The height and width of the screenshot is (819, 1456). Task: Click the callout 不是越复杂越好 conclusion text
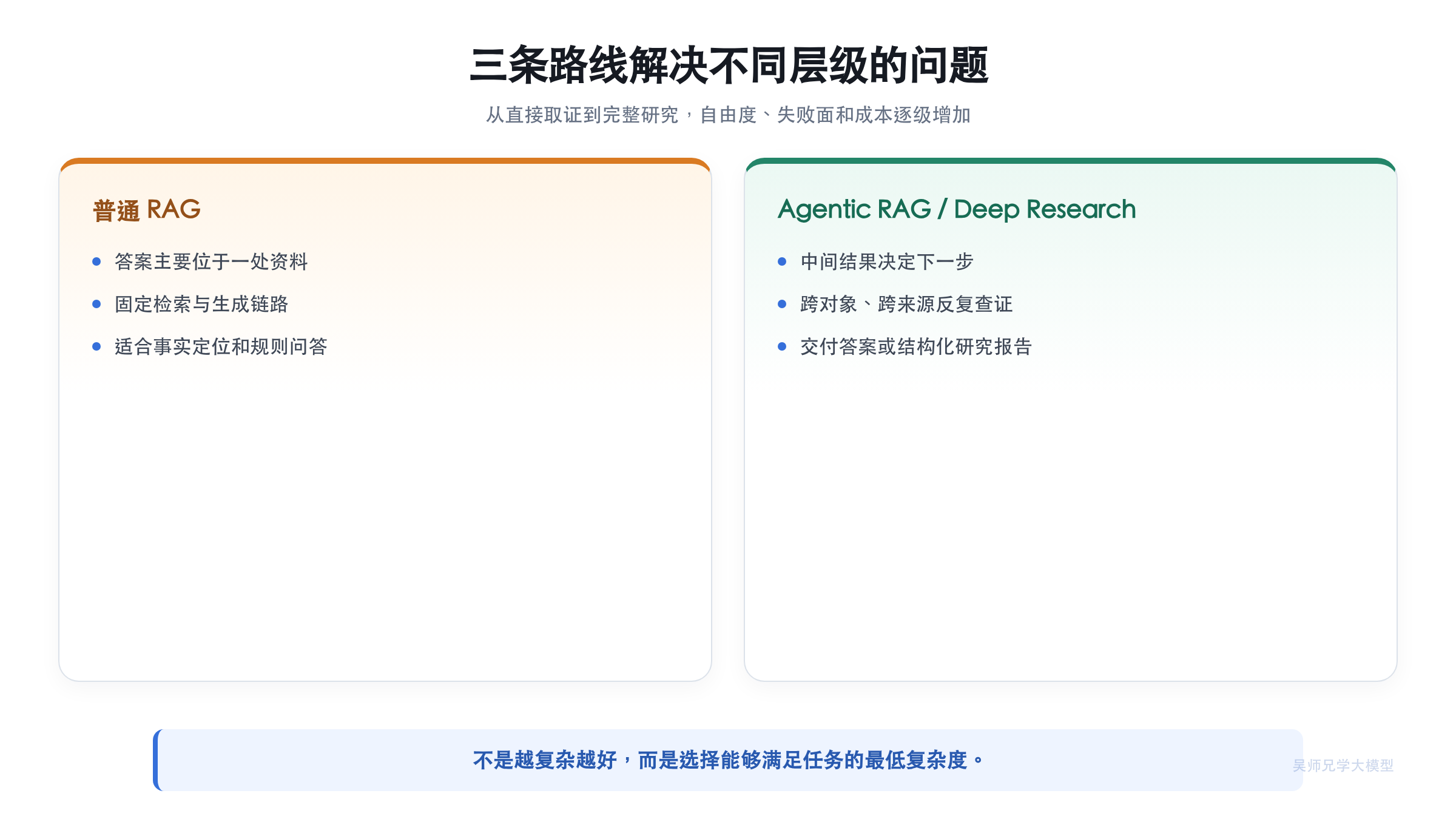pyautogui.click(x=728, y=760)
